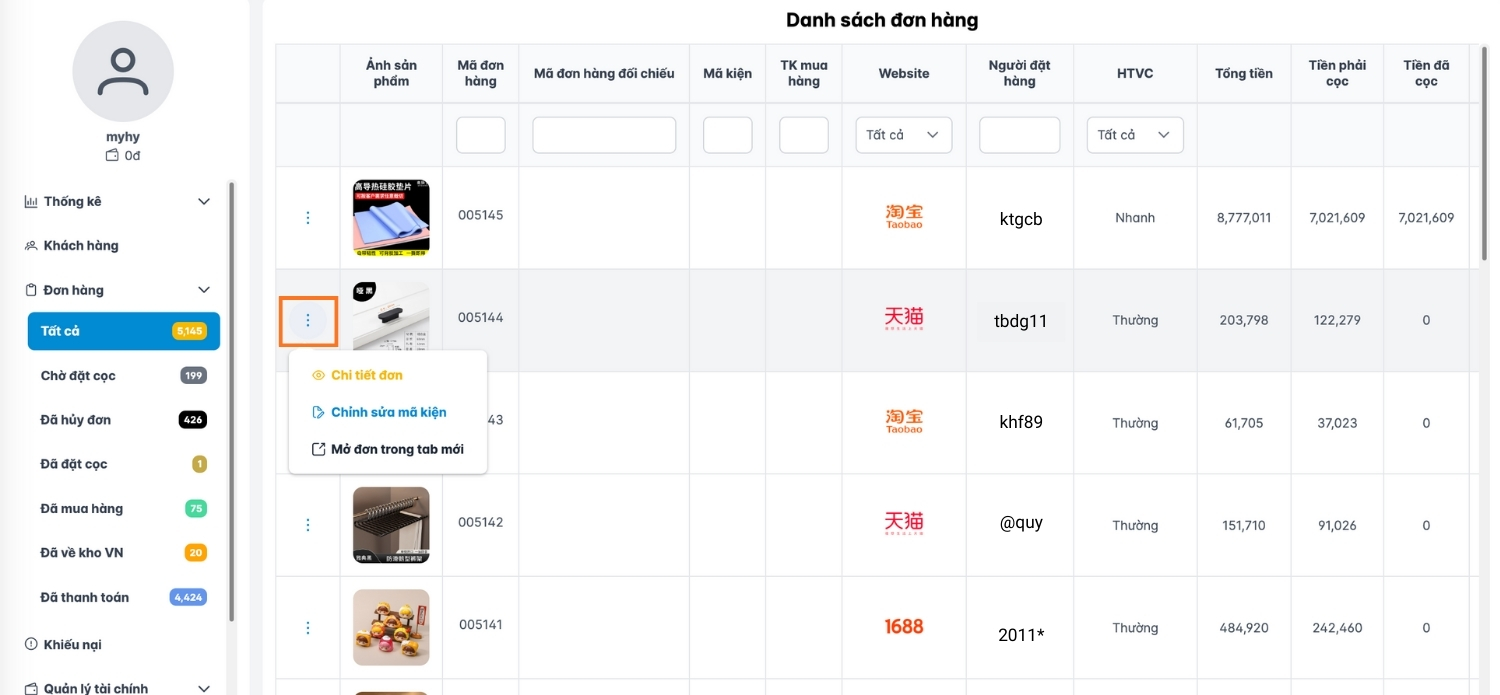Viewport: 1500px width, 695px height.
Task: Click the Đơn hàng bag icon in sidebar
Action: tap(31, 289)
